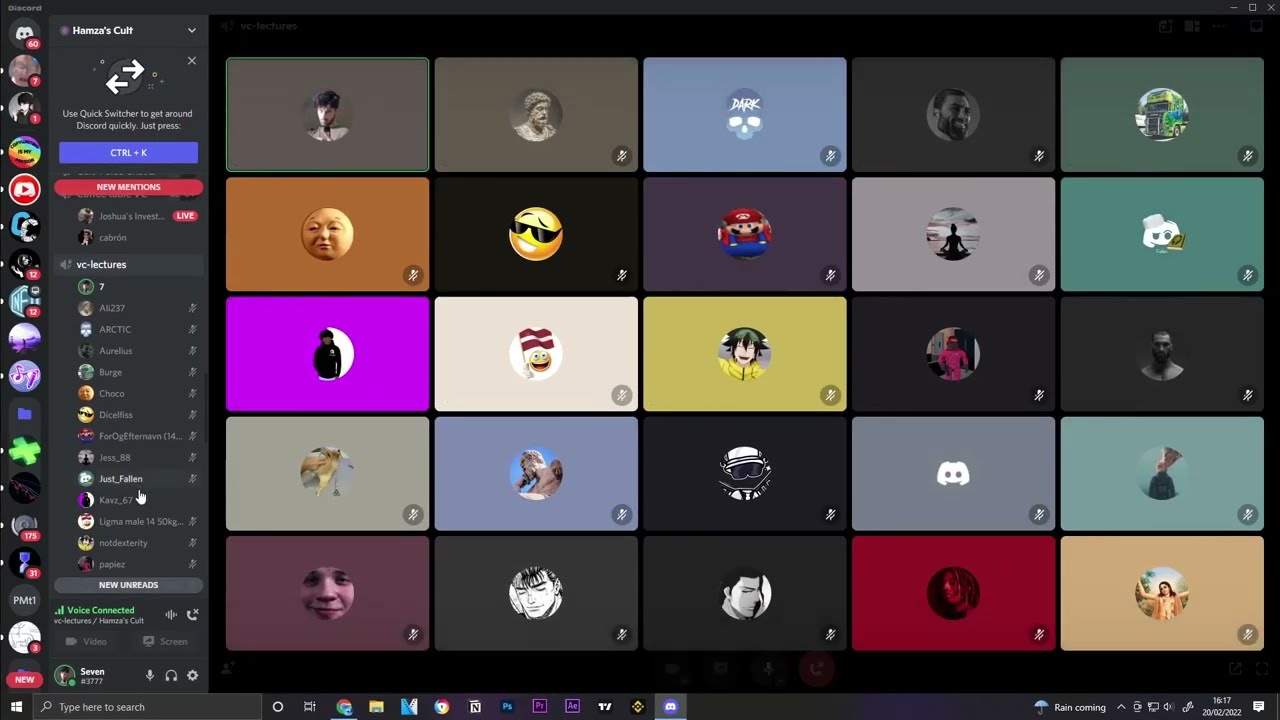Select user notdexterity in voice list
The width and height of the screenshot is (1280, 720).
coord(136,543)
